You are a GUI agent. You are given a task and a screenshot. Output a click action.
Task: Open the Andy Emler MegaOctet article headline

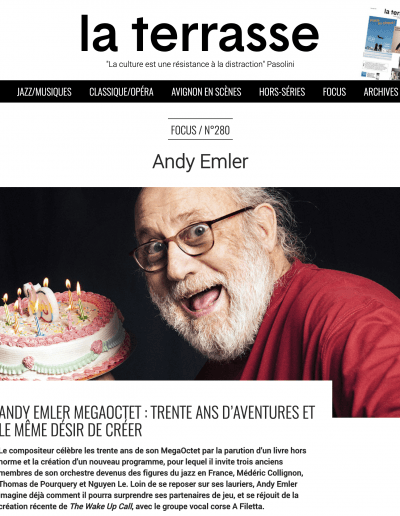pyautogui.click(x=157, y=421)
